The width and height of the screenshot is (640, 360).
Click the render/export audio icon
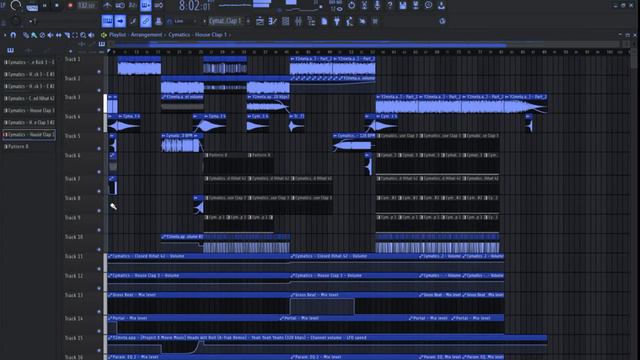(x=415, y=5)
